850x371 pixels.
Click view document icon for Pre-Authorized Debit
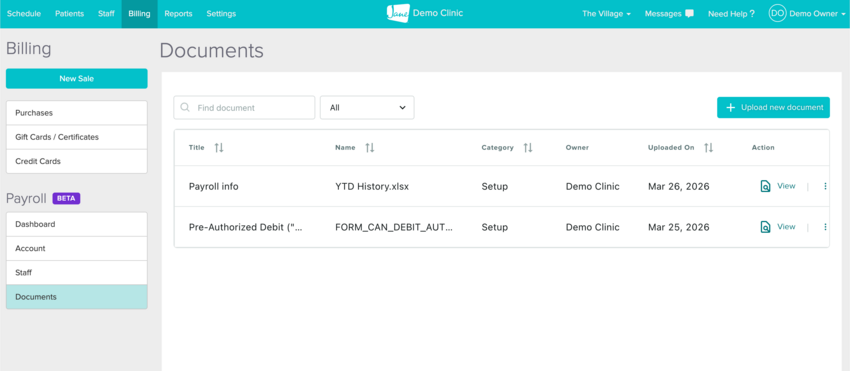click(x=765, y=227)
